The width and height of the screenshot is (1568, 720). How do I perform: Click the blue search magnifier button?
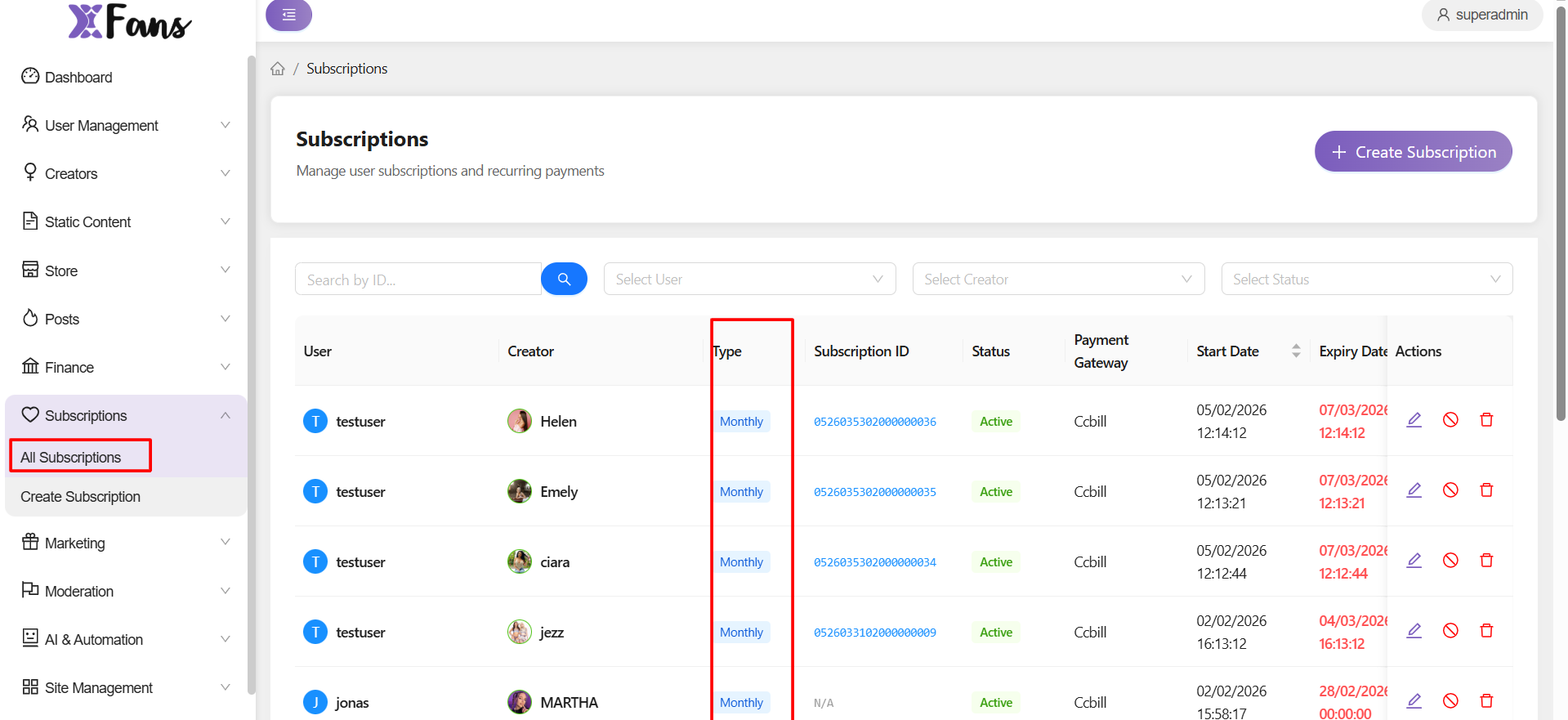[564, 279]
